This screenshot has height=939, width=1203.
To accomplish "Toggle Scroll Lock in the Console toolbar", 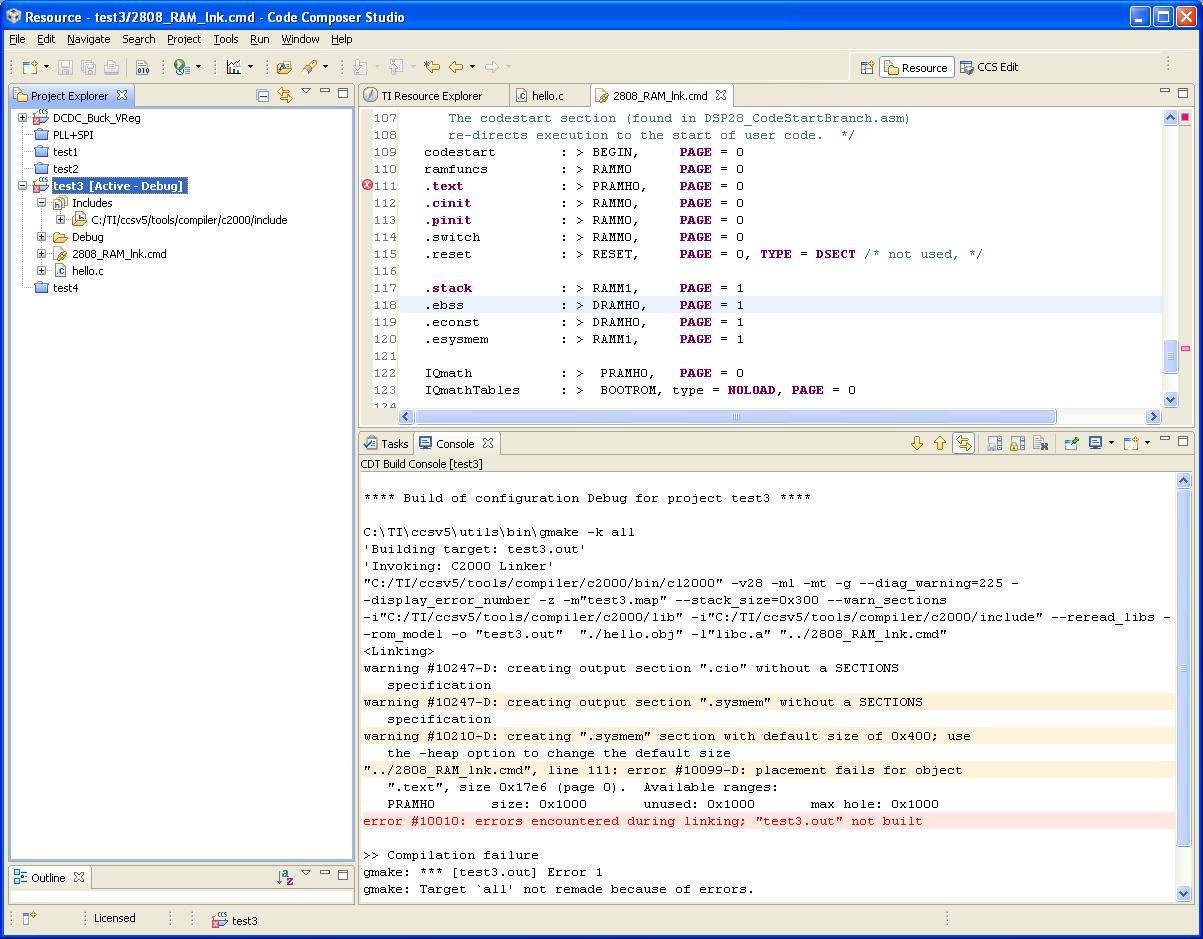I will click(1017, 443).
